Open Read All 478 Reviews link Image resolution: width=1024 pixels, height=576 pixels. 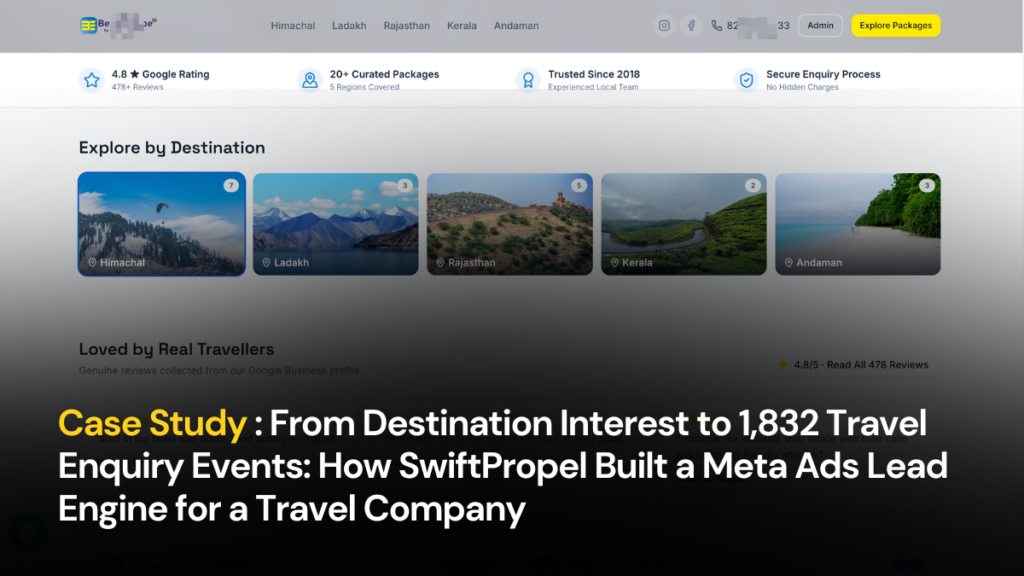[853, 364]
